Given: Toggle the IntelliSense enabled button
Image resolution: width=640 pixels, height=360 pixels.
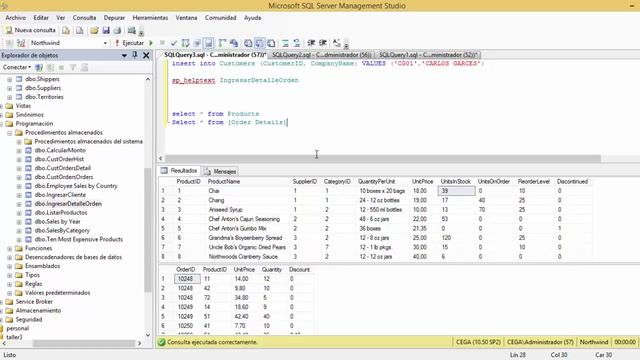Looking at the screenshot, I should point(209,43).
